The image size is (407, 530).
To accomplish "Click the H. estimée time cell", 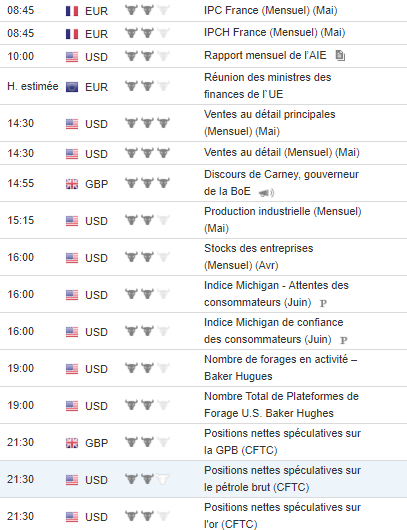I will [32, 87].
